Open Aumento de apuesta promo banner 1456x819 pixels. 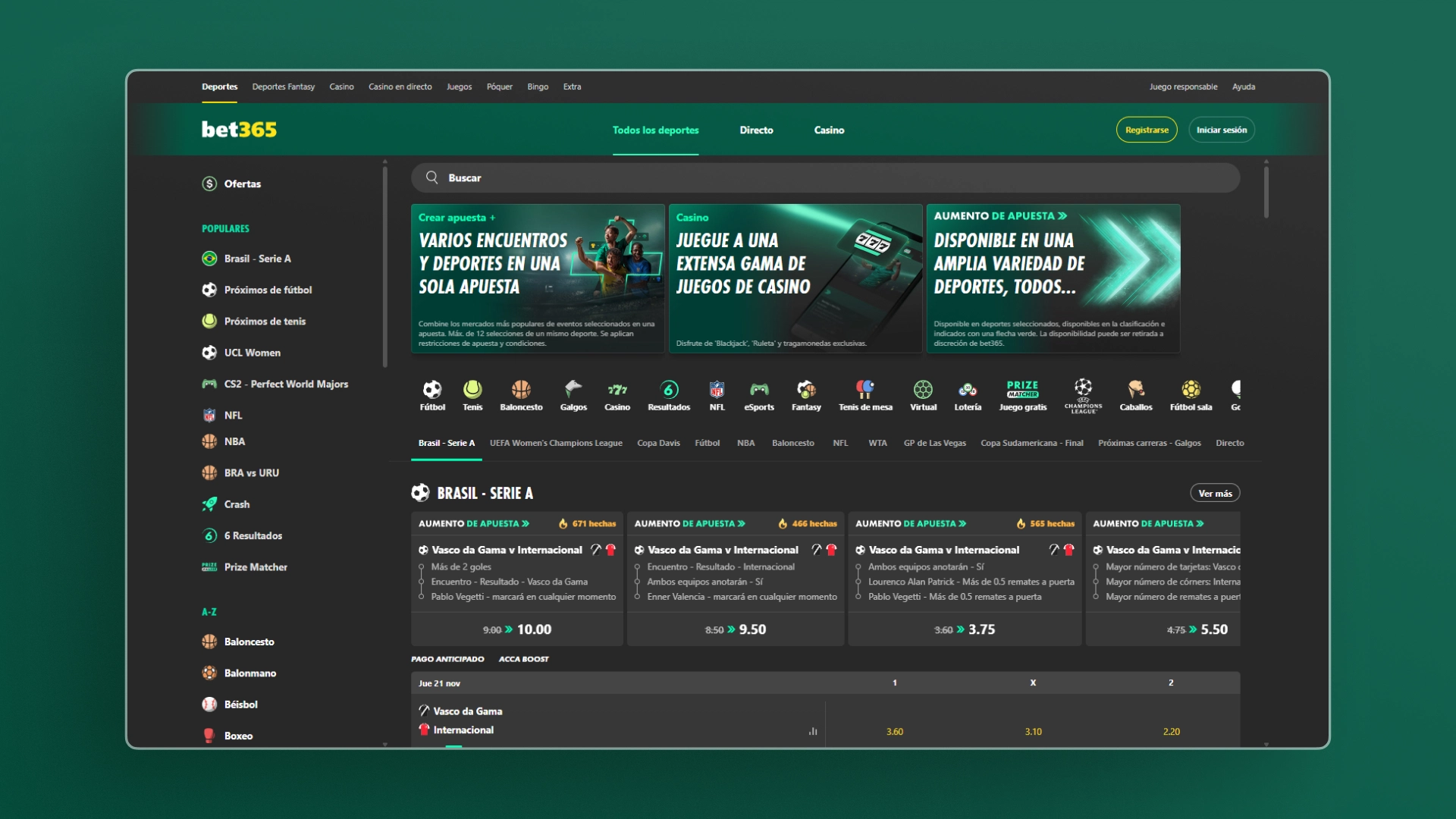pos(1053,278)
